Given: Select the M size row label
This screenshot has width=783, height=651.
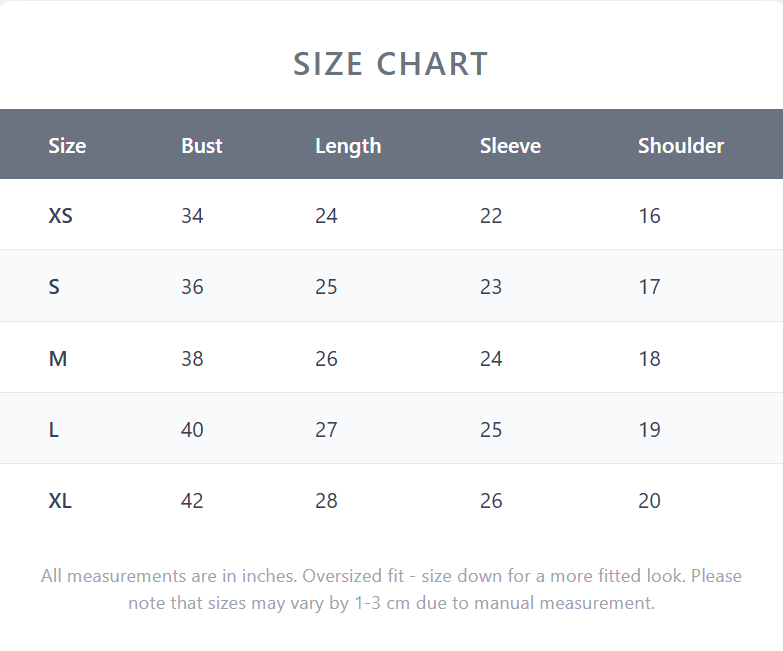Looking at the screenshot, I should click(57, 358).
